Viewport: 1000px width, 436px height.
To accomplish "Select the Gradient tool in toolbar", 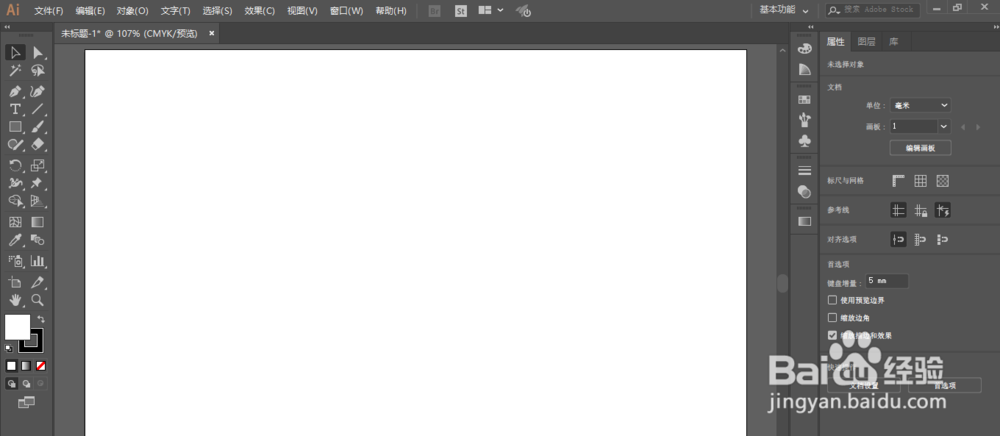I will pos(38,222).
